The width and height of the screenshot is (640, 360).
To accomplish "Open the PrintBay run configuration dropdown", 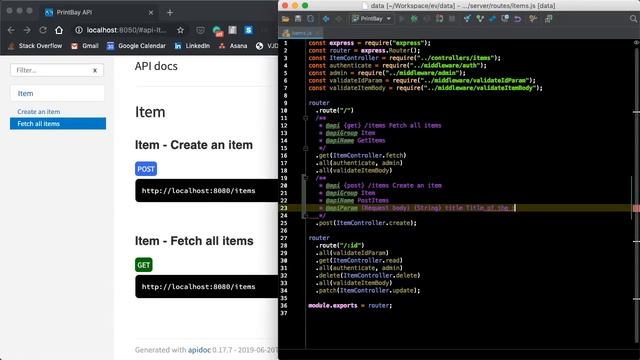I will [x=371, y=19].
